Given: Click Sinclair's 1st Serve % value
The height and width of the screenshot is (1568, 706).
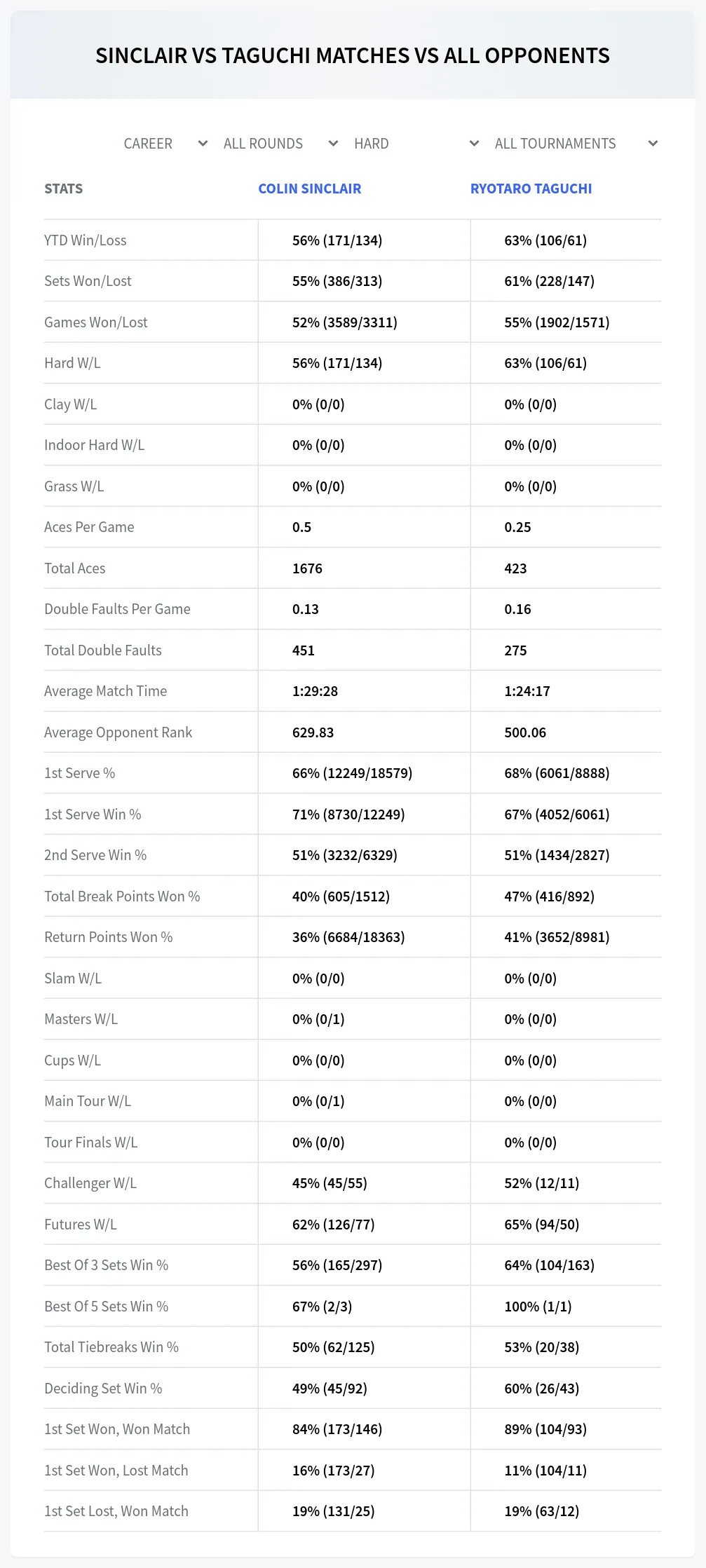Looking at the screenshot, I should (x=352, y=773).
